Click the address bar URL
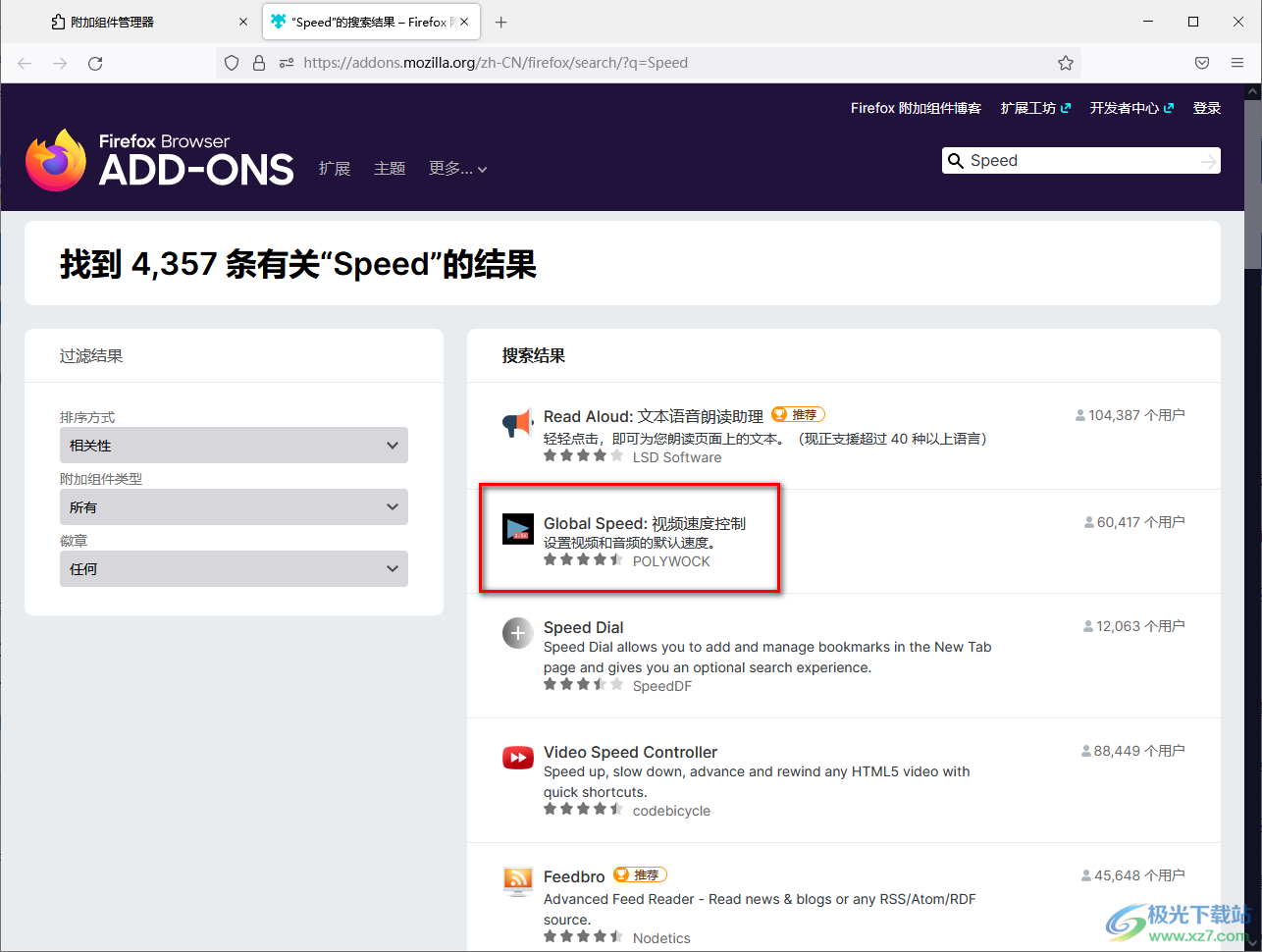The height and width of the screenshot is (952, 1262). [496, 63]
